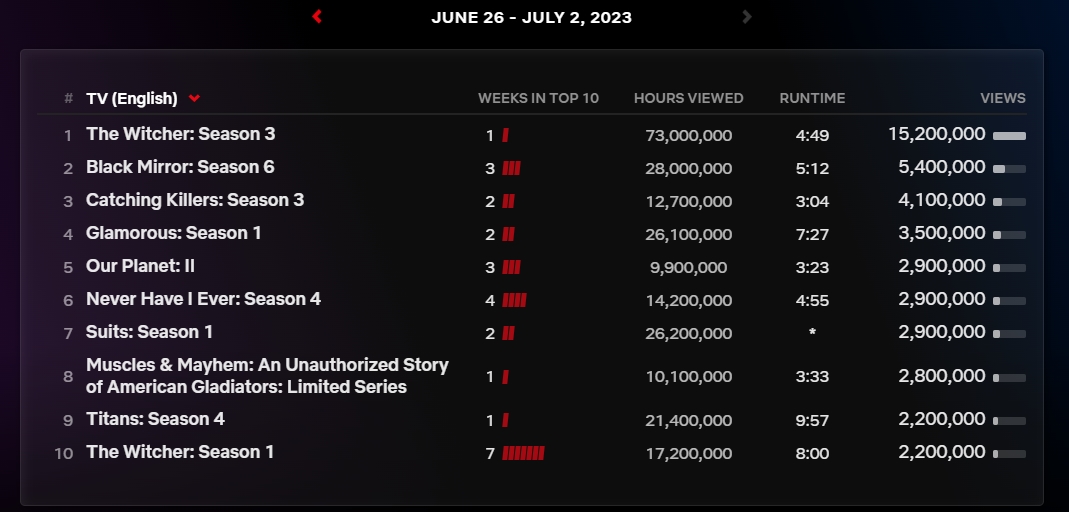Select Never Have I Ever: Season 4

click(x=203, y=299)
